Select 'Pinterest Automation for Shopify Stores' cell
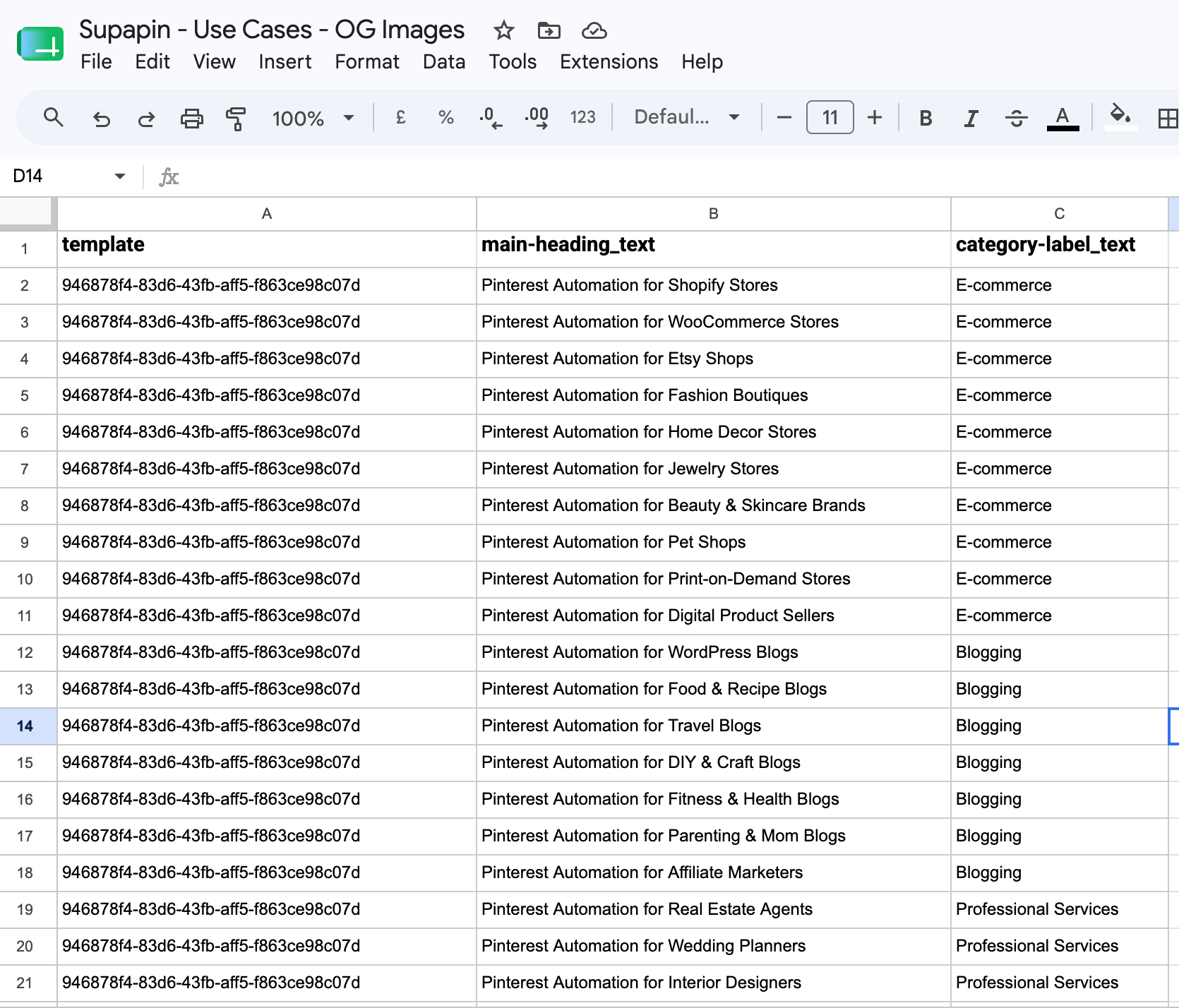Viewport: 1179px width, 1008px height. (714, 286)
